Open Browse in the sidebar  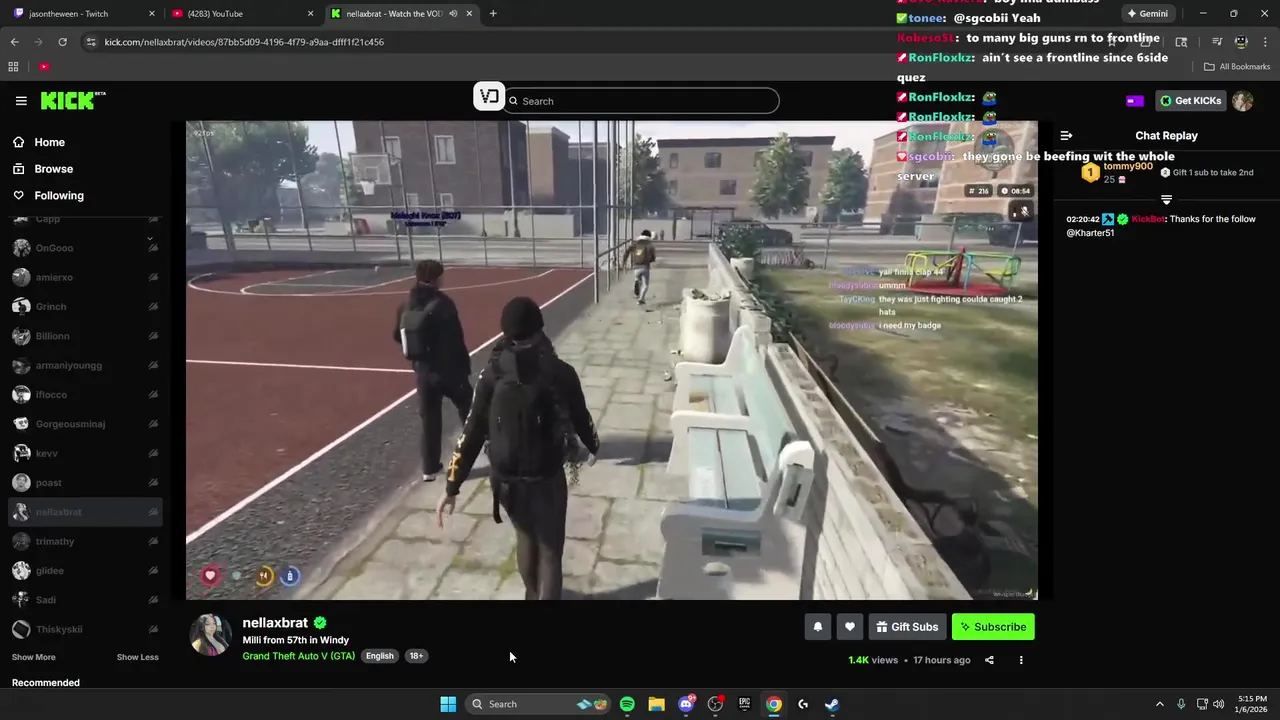pos(53,169)
